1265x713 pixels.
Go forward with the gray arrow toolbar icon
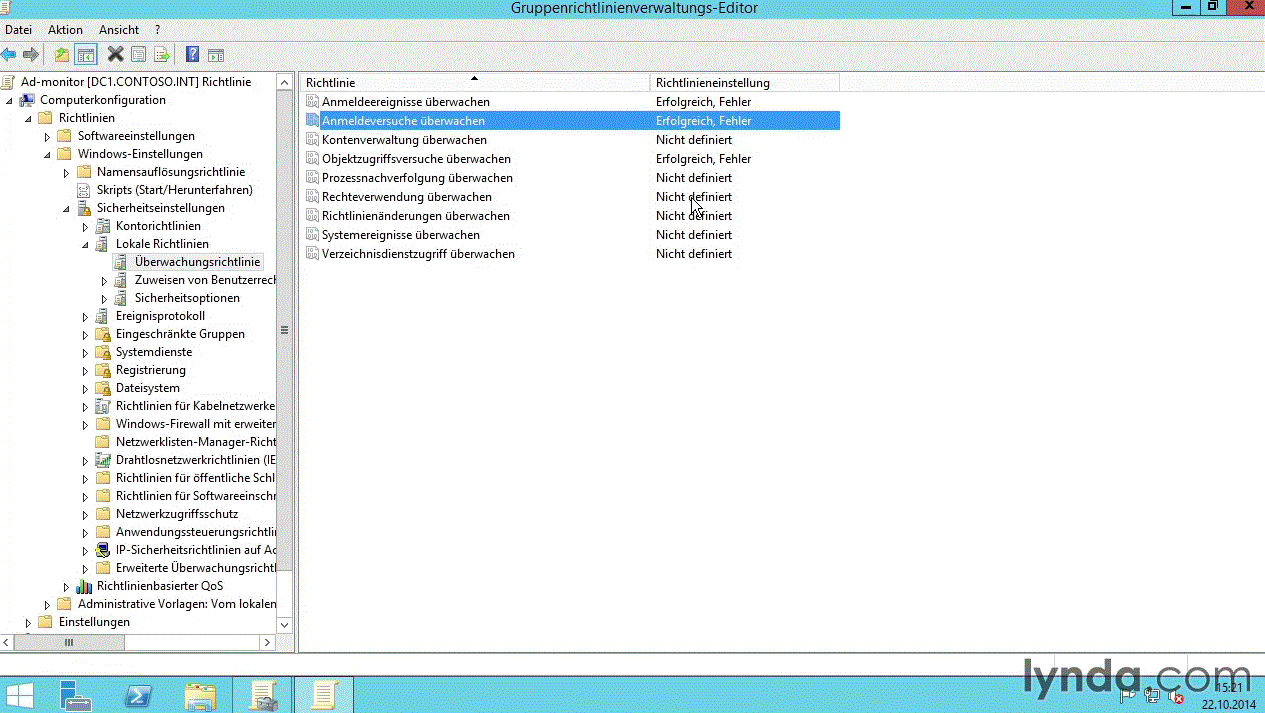[31, 54]
